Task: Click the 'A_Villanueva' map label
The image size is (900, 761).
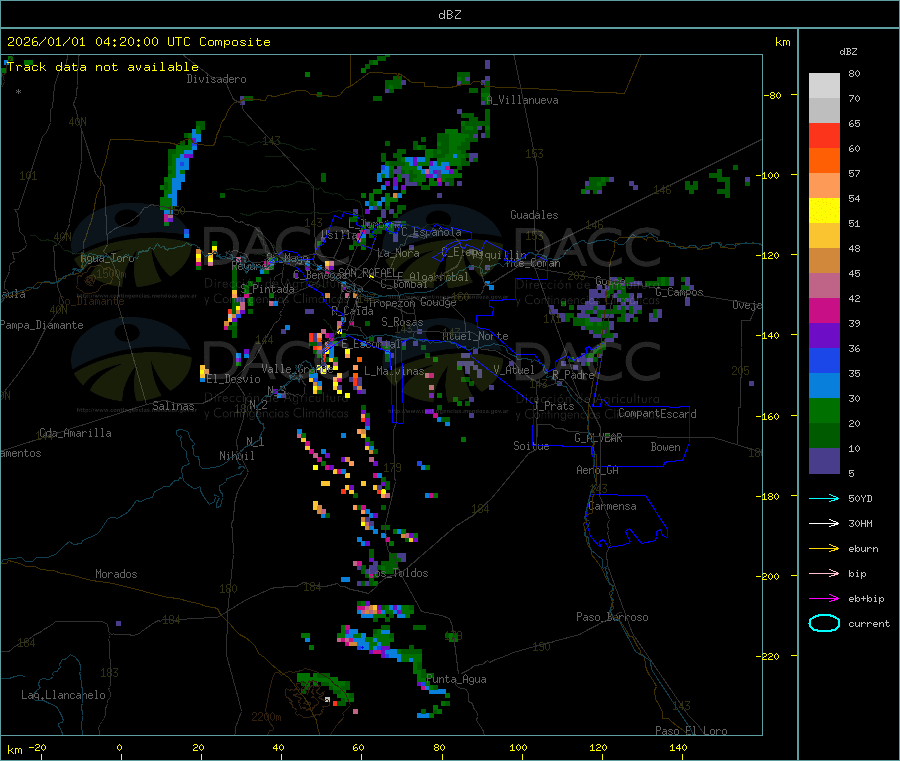Action: pyautogui.click(x=522, y=100)
